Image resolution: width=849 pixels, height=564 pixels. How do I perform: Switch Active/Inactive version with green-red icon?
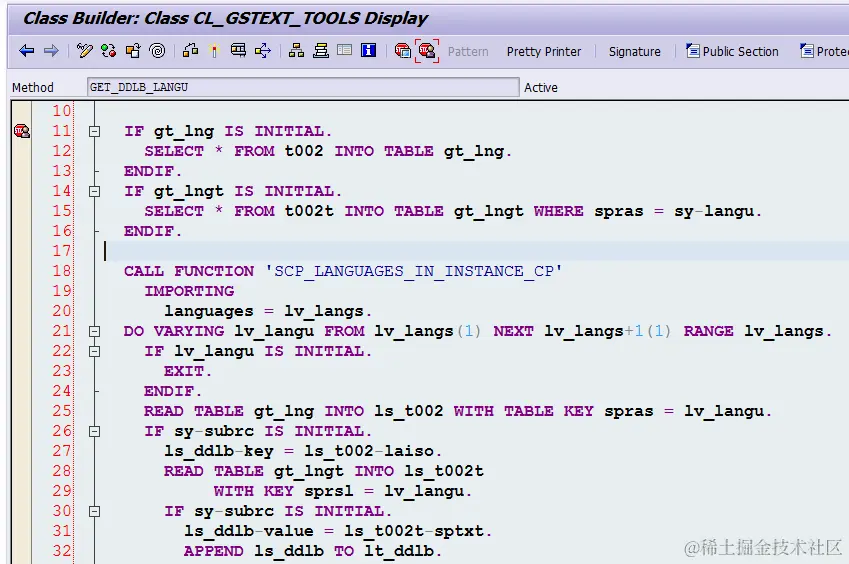[x=108, y=51]
